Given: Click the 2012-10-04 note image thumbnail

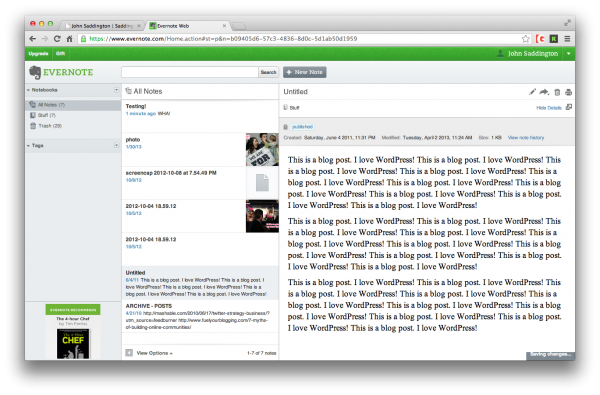Looking at the screenshot, I should point(262,216).
